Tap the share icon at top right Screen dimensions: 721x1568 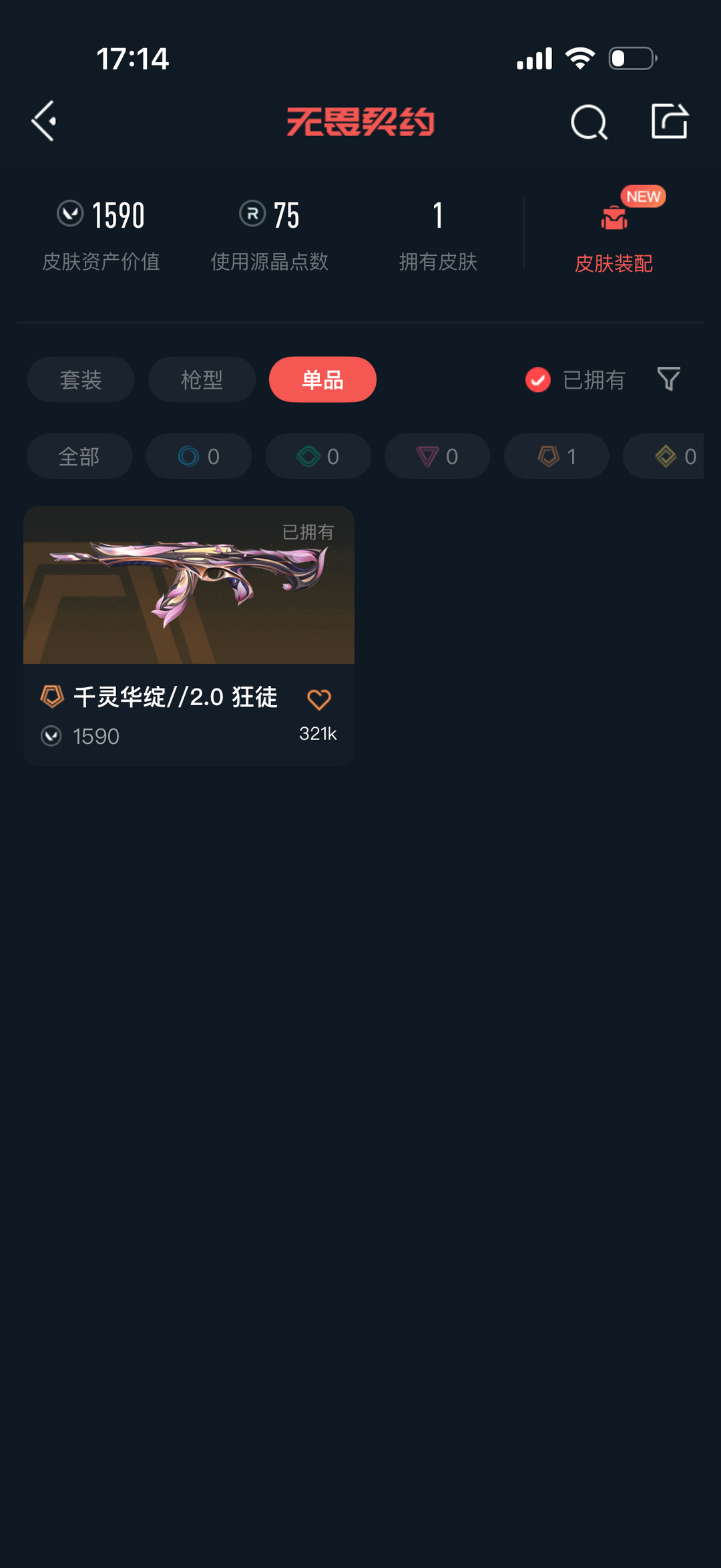coord(670,121)
